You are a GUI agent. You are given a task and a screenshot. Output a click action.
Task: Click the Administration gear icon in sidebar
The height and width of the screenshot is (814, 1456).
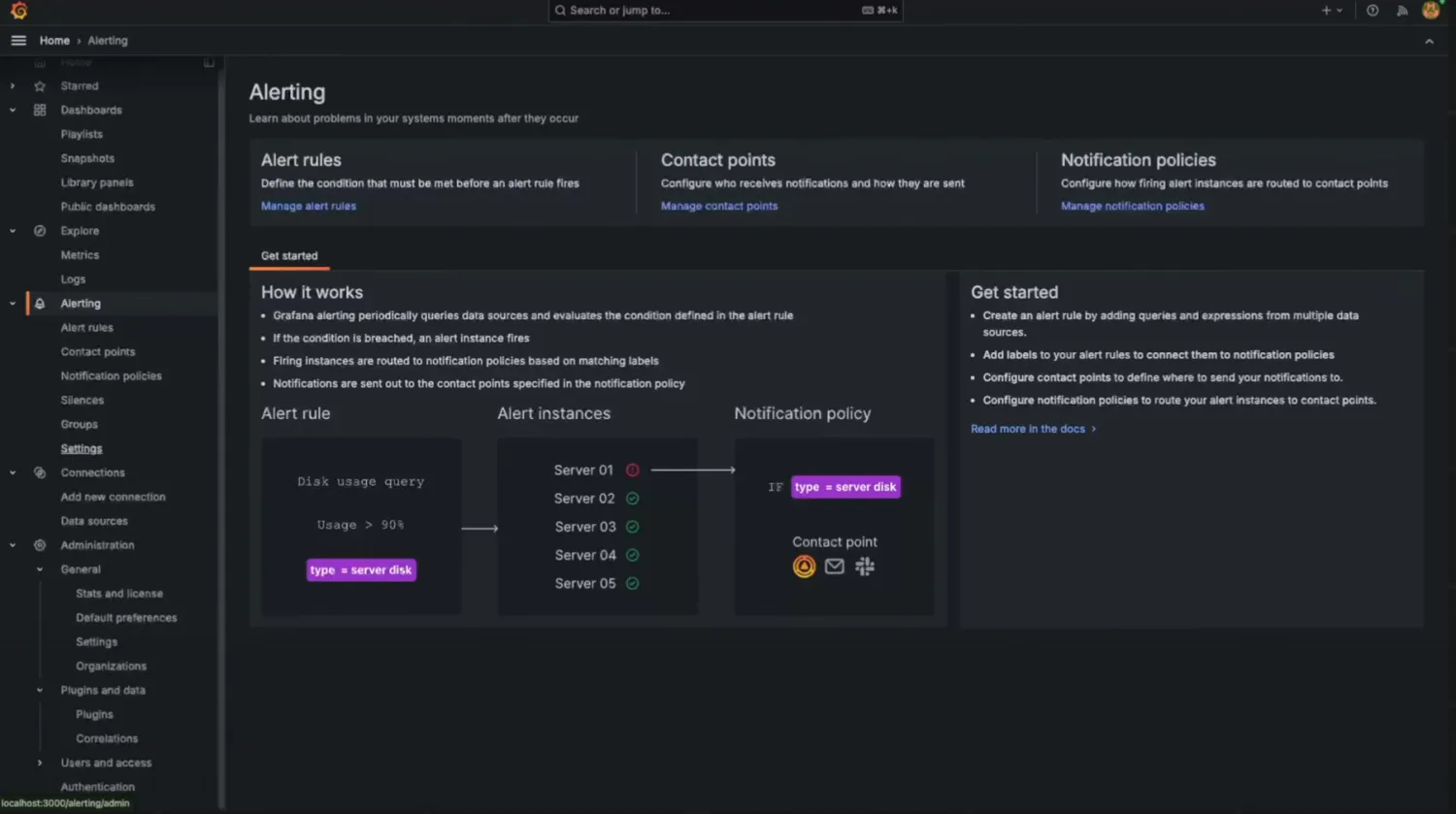(40, 545)
